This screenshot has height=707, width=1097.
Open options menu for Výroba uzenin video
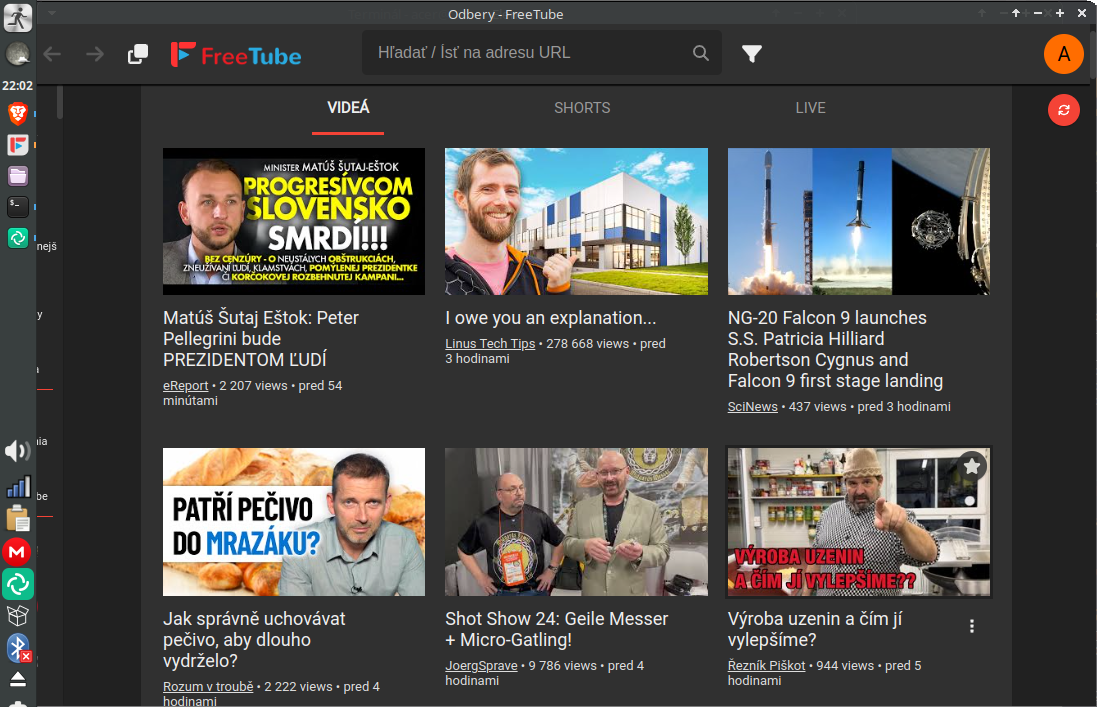click(x=972, y=626)
